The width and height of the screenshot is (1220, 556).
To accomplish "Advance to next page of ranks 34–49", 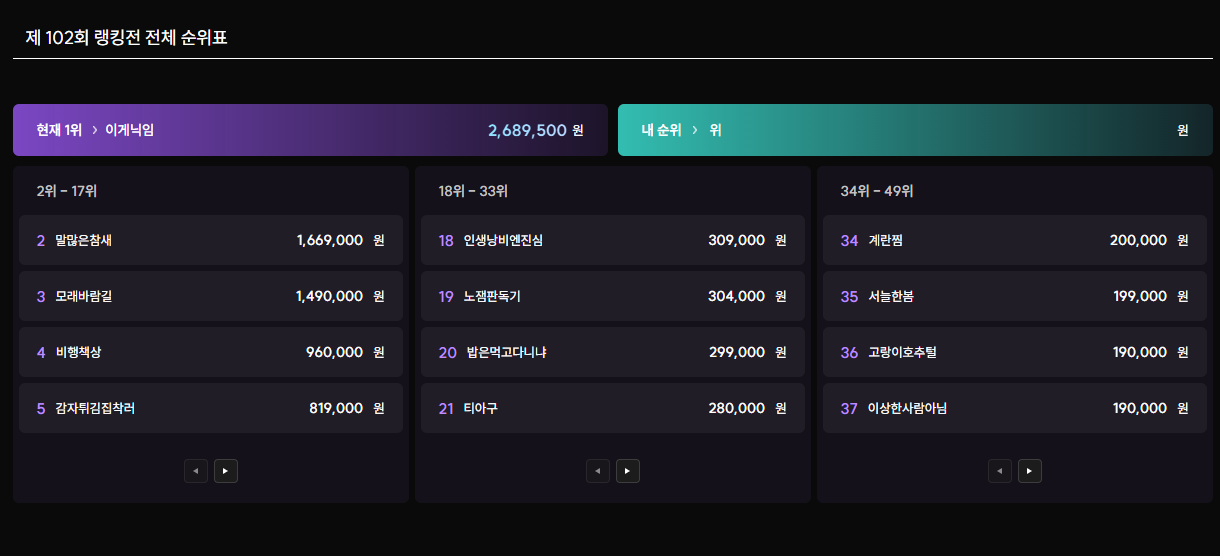I will 1030,471.
